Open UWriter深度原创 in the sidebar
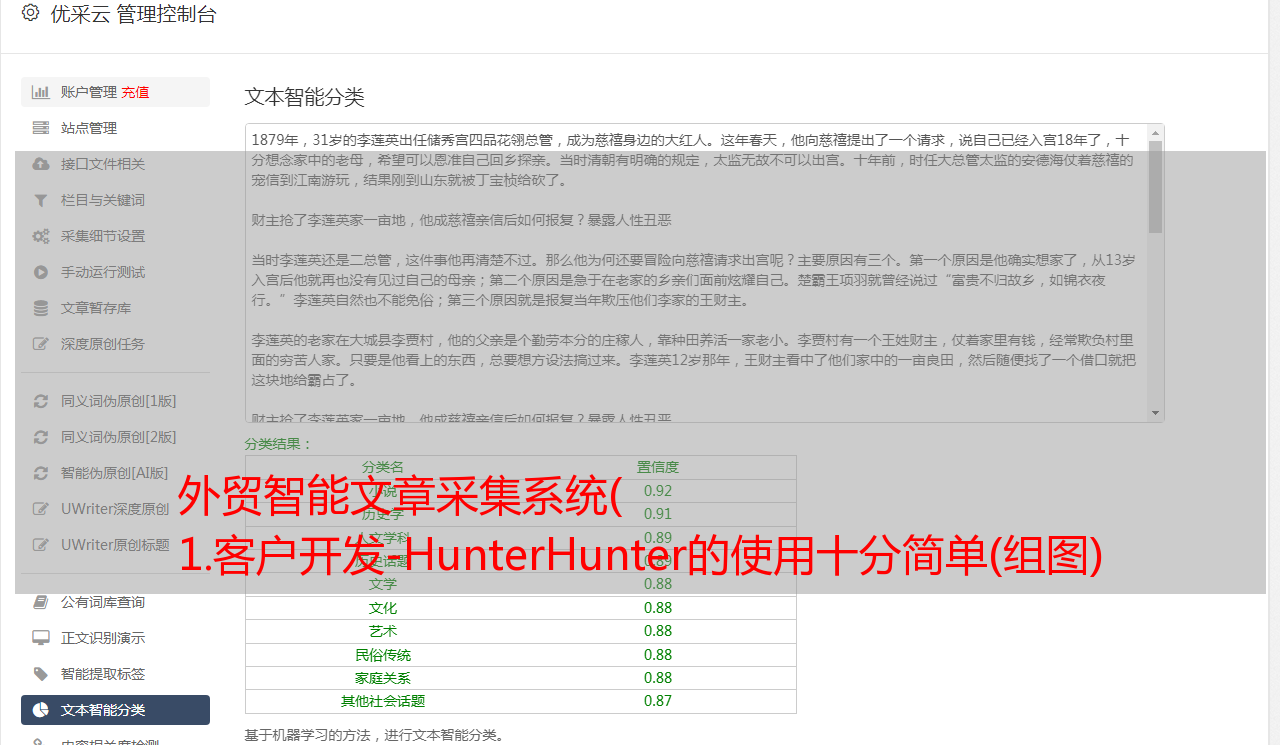Viewport: 1280px width, 745px height. [115, 509]
